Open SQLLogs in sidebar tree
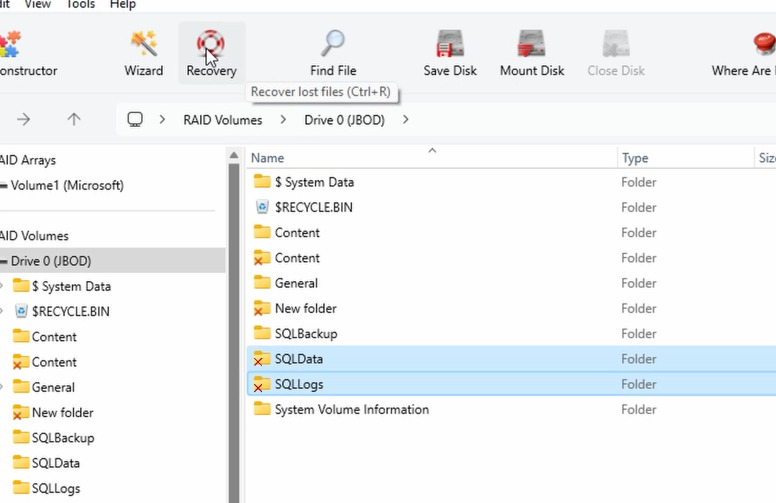 coord(56,488)
